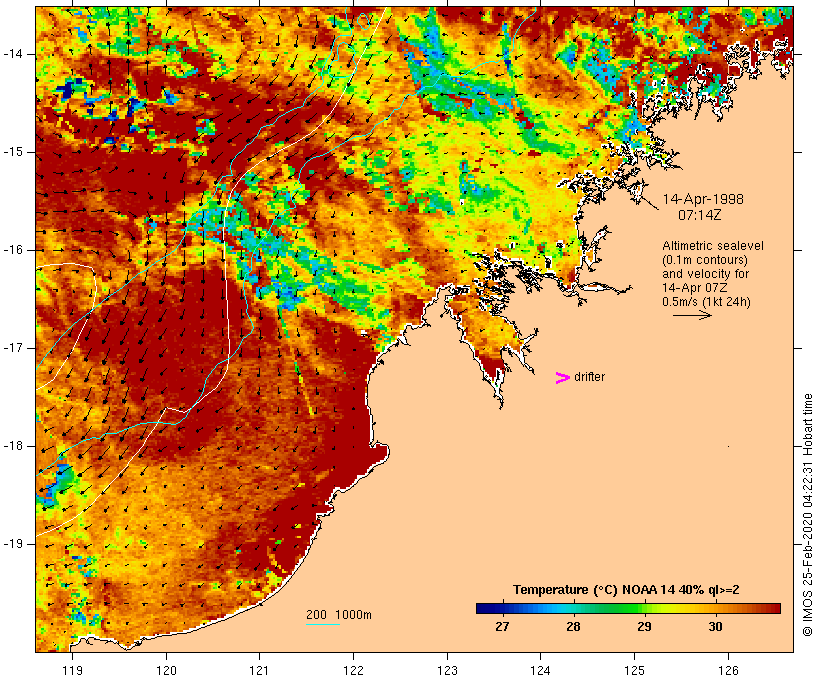Click the colorbar label '28'

click(x=573, y=627)
